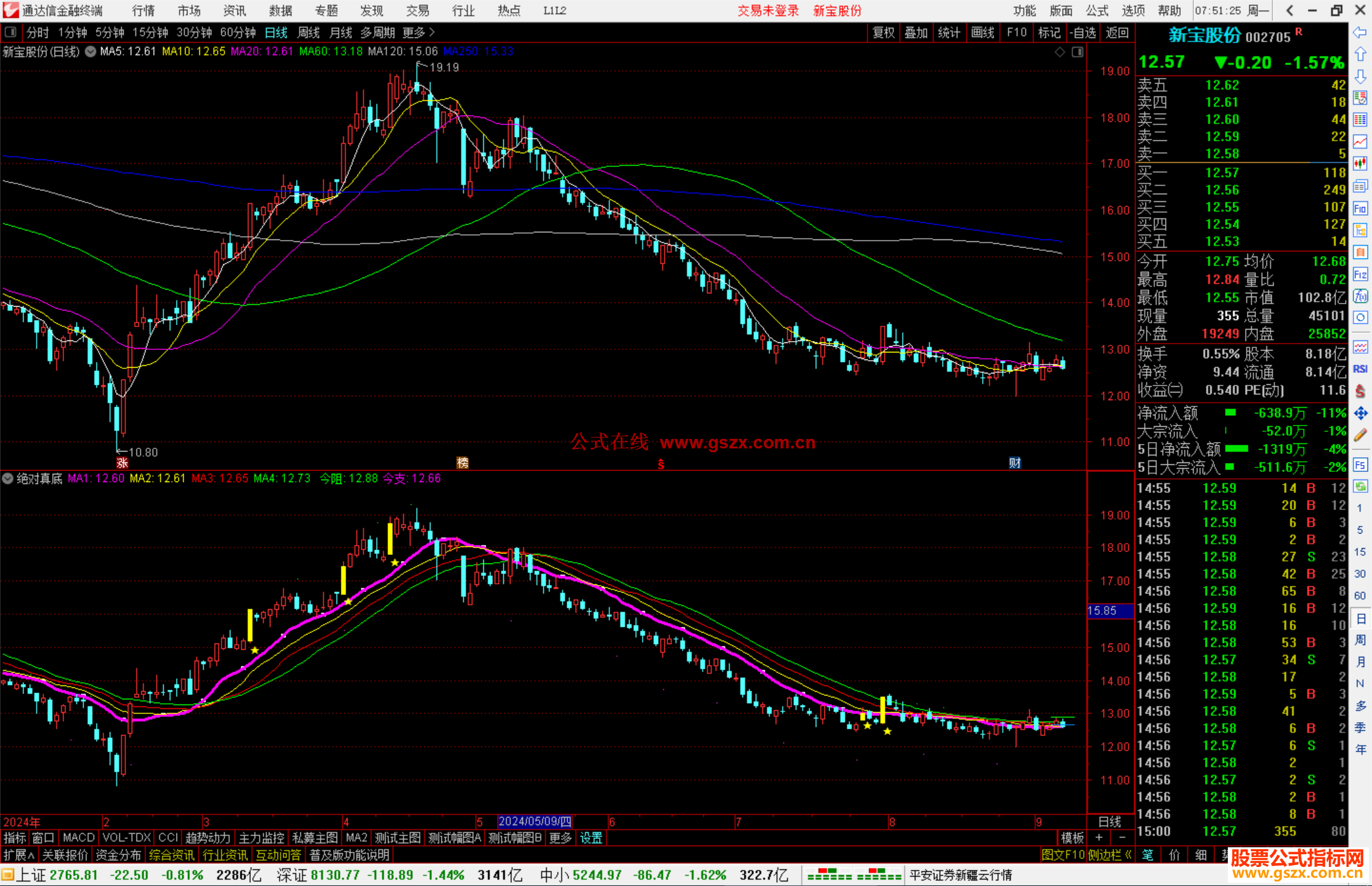This screenshot has width=1372, height=886.
Task: Switch to the MACD indicator tab
Action: click(79, 838)
